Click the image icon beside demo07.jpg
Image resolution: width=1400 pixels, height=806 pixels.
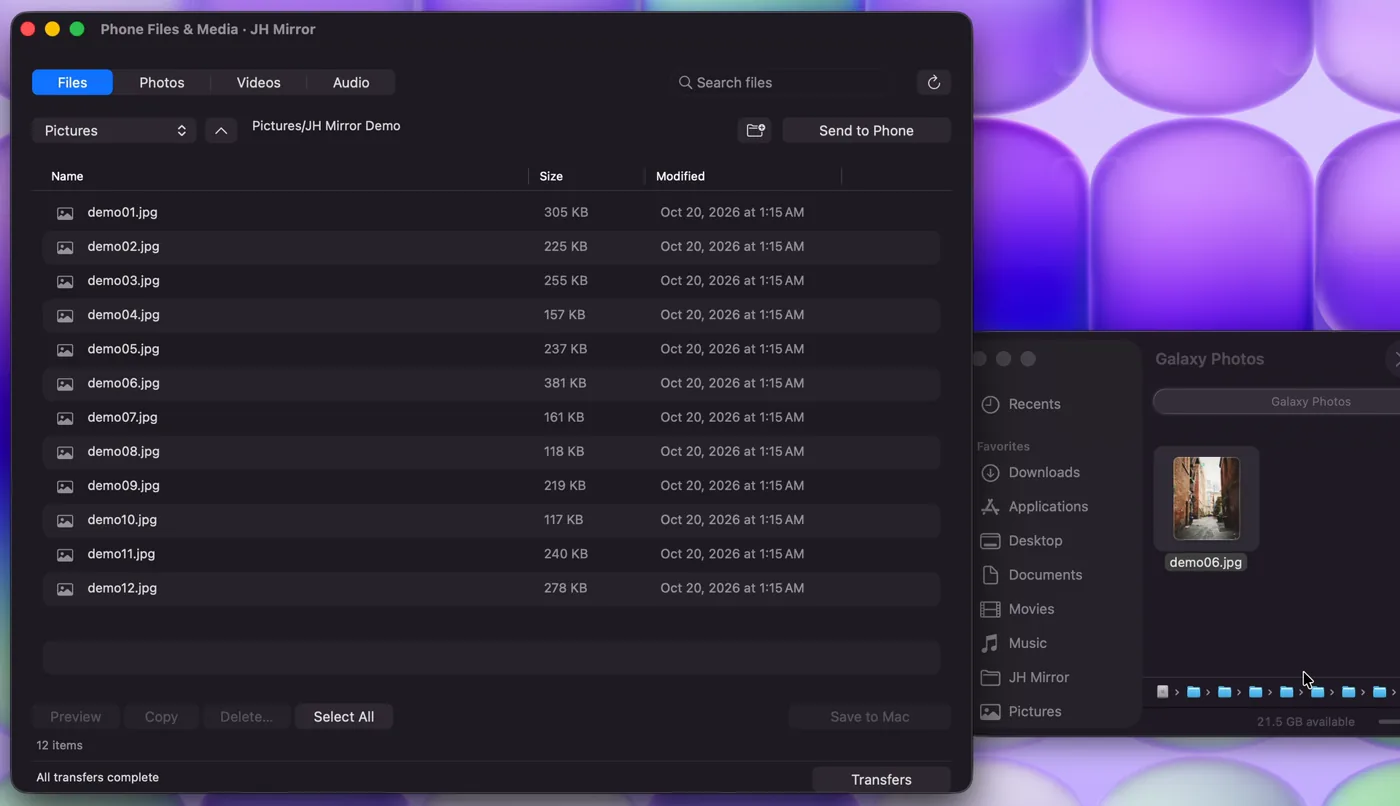[65, 418]
